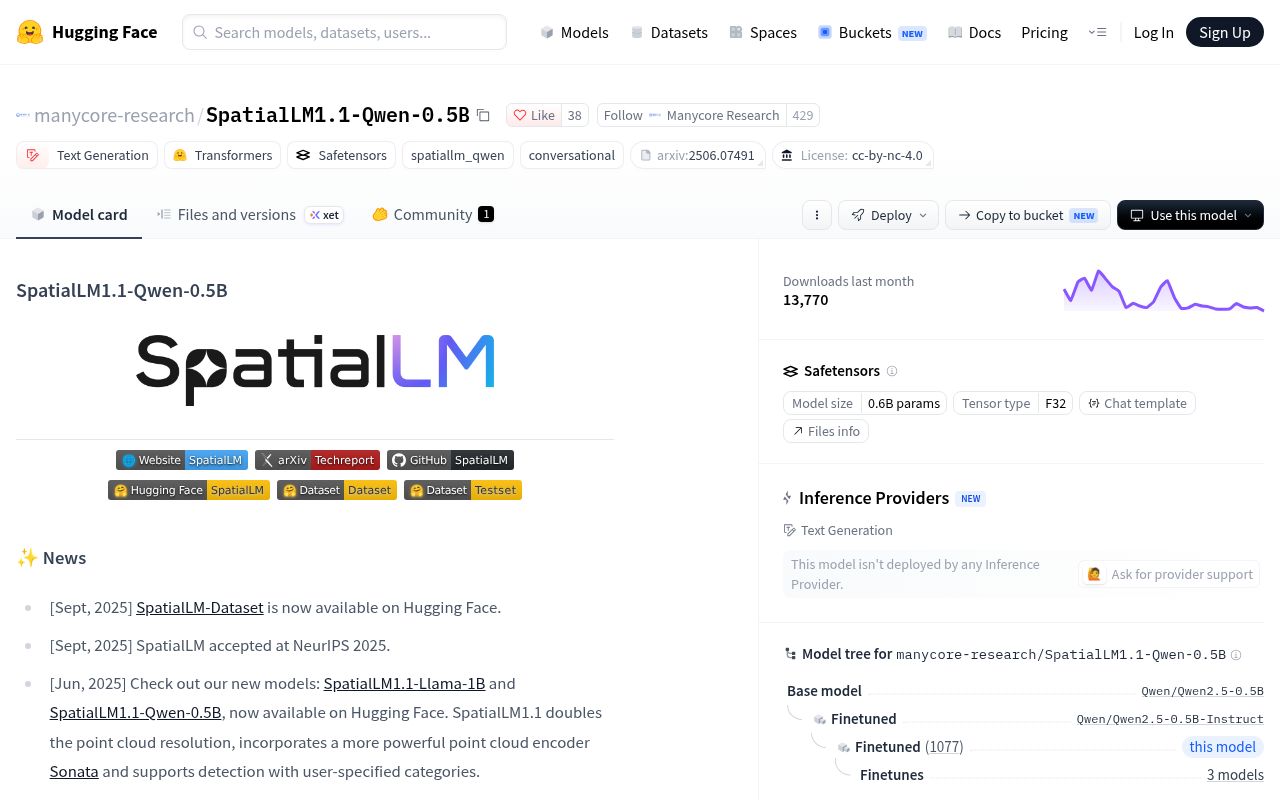Open the arxiv:2506.07491 tag
The height and width of the screenshot is (800, 1280).
[x=698, y=155]
